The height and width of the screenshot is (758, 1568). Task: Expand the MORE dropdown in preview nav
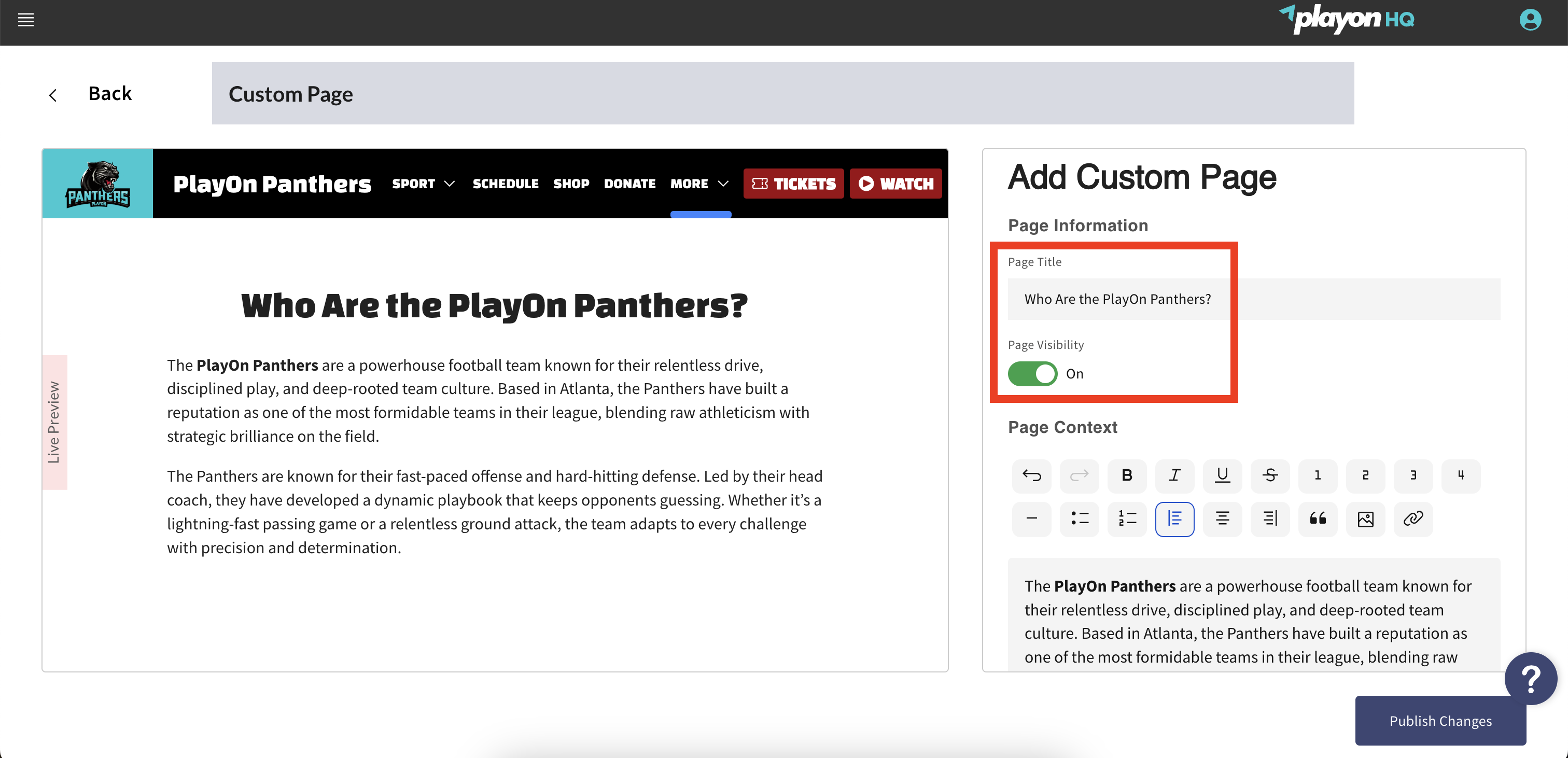pyautogui.click(x=699, y=184)
